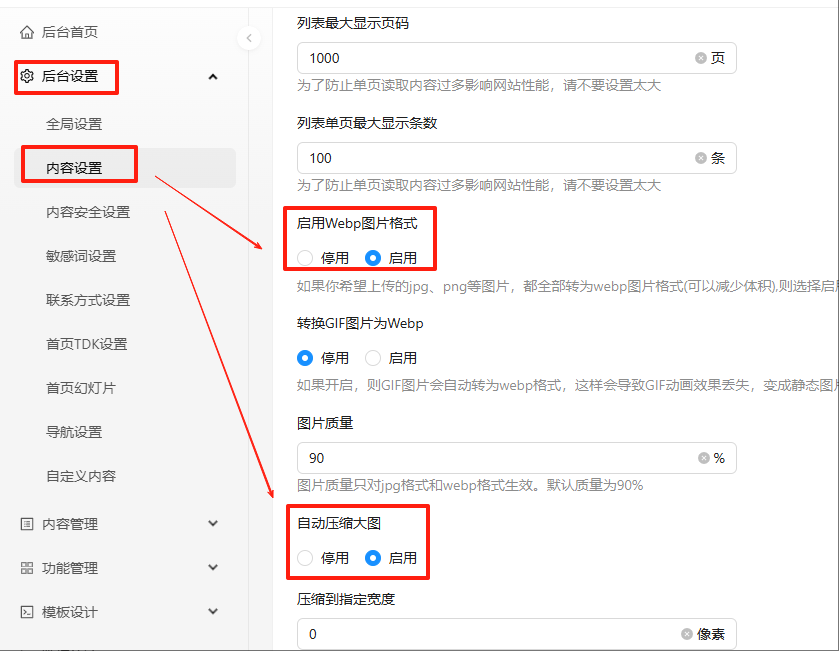Click the list icon beside 内容管理
The image size is (839, 651).
[27, 524]
